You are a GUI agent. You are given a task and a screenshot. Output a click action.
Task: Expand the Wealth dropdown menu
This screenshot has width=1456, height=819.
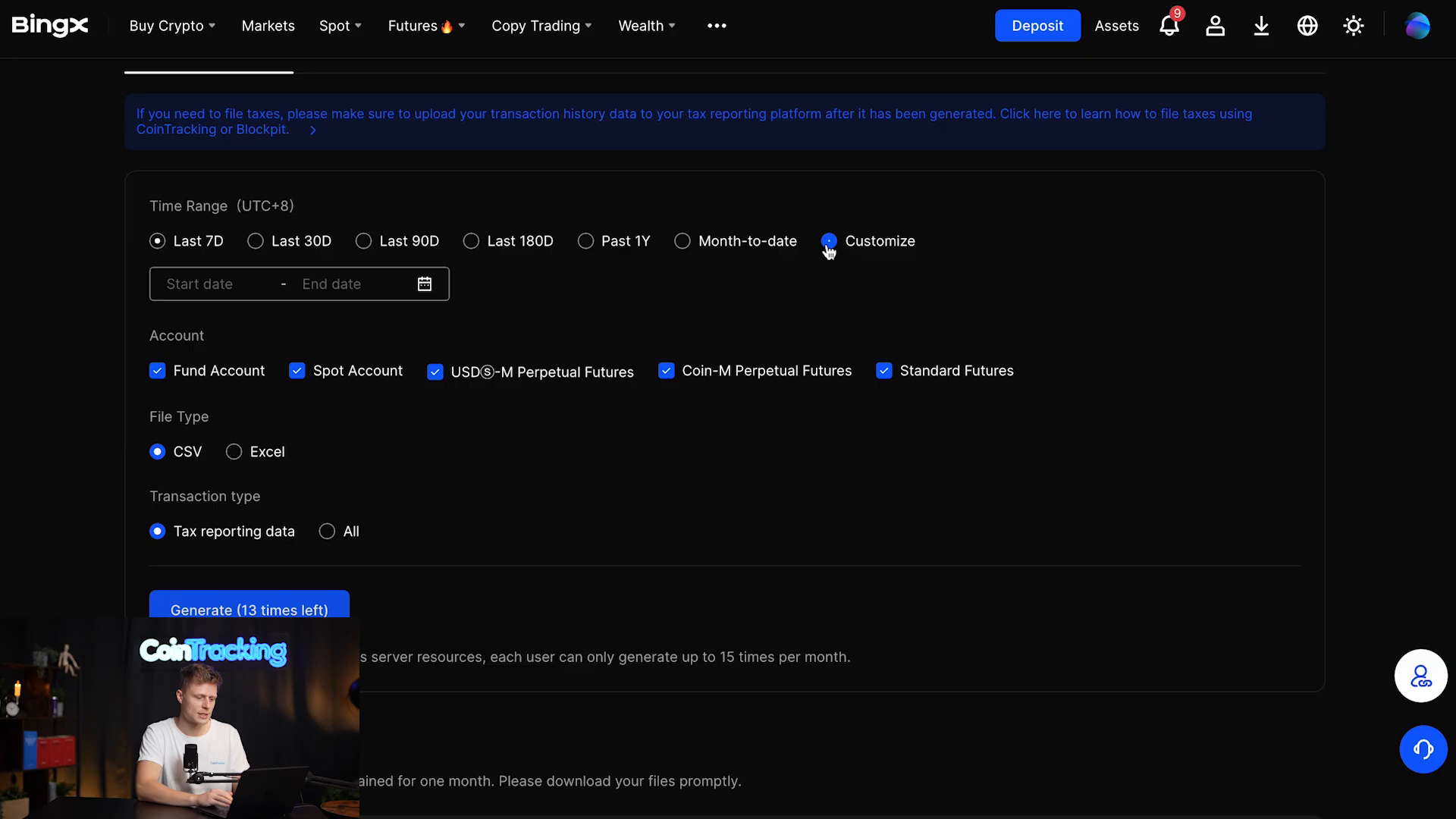[647, 26]
